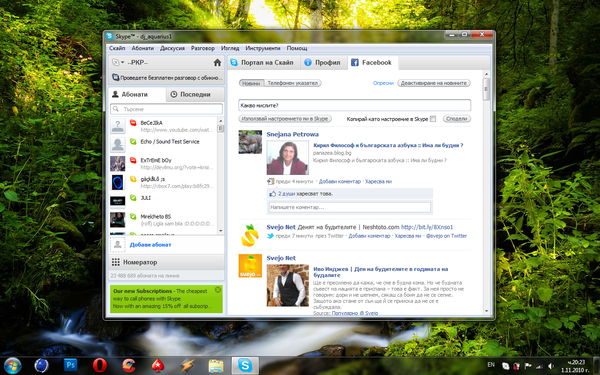Click the Какво мислите? status input

354,105
